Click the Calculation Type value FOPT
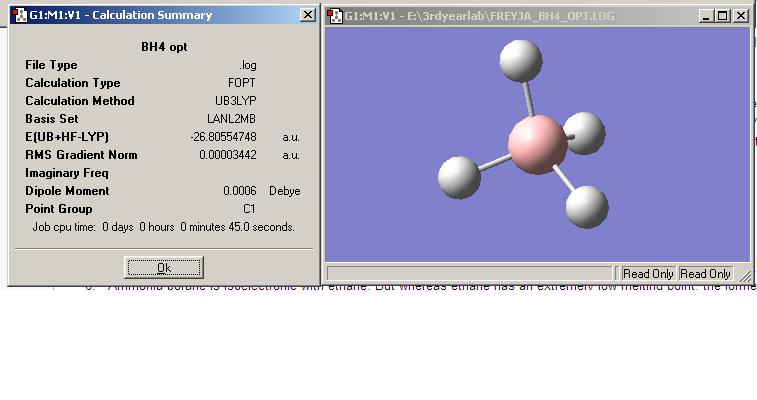This screenshot has width=757, height=400. tap(242, 83)
